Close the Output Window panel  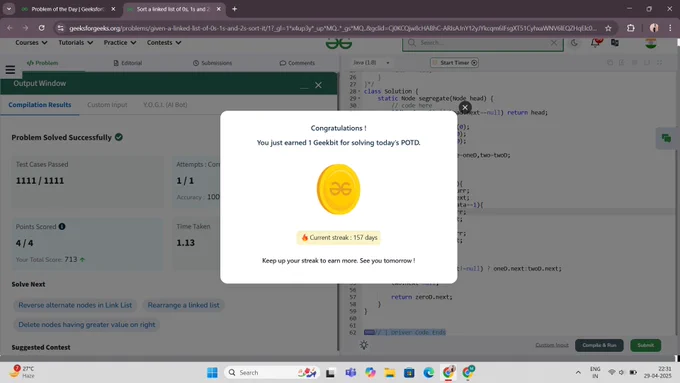point(318,85)
